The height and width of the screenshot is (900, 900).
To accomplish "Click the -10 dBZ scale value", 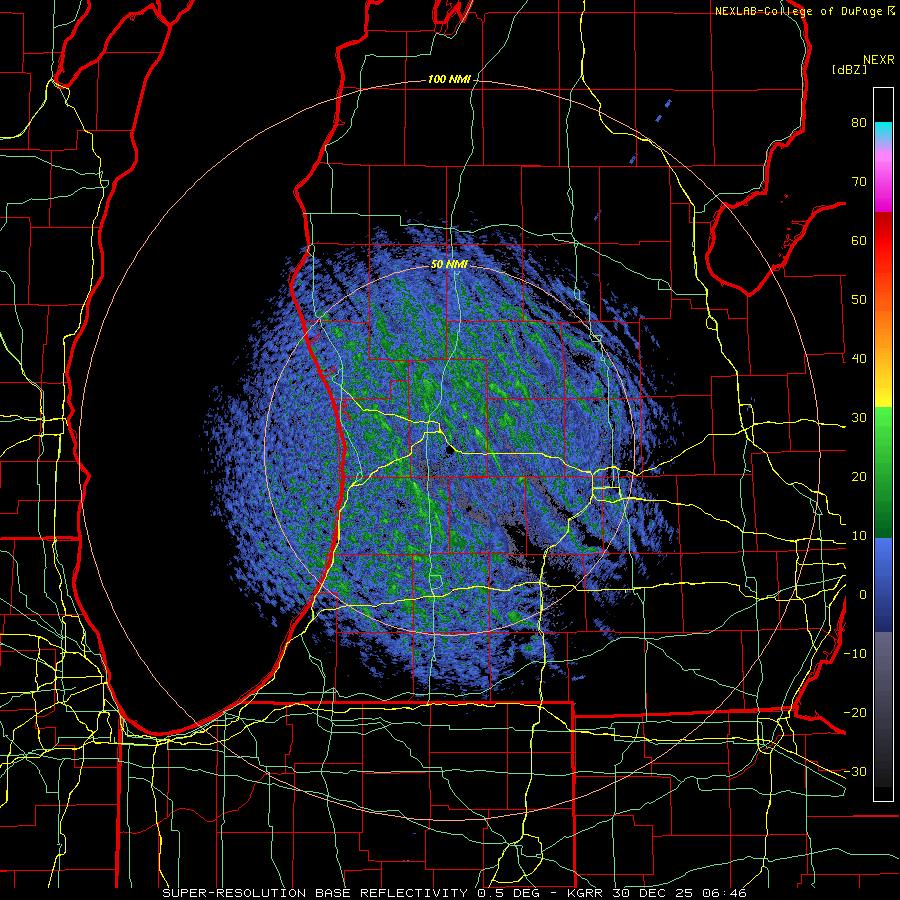I will point(855,654).
